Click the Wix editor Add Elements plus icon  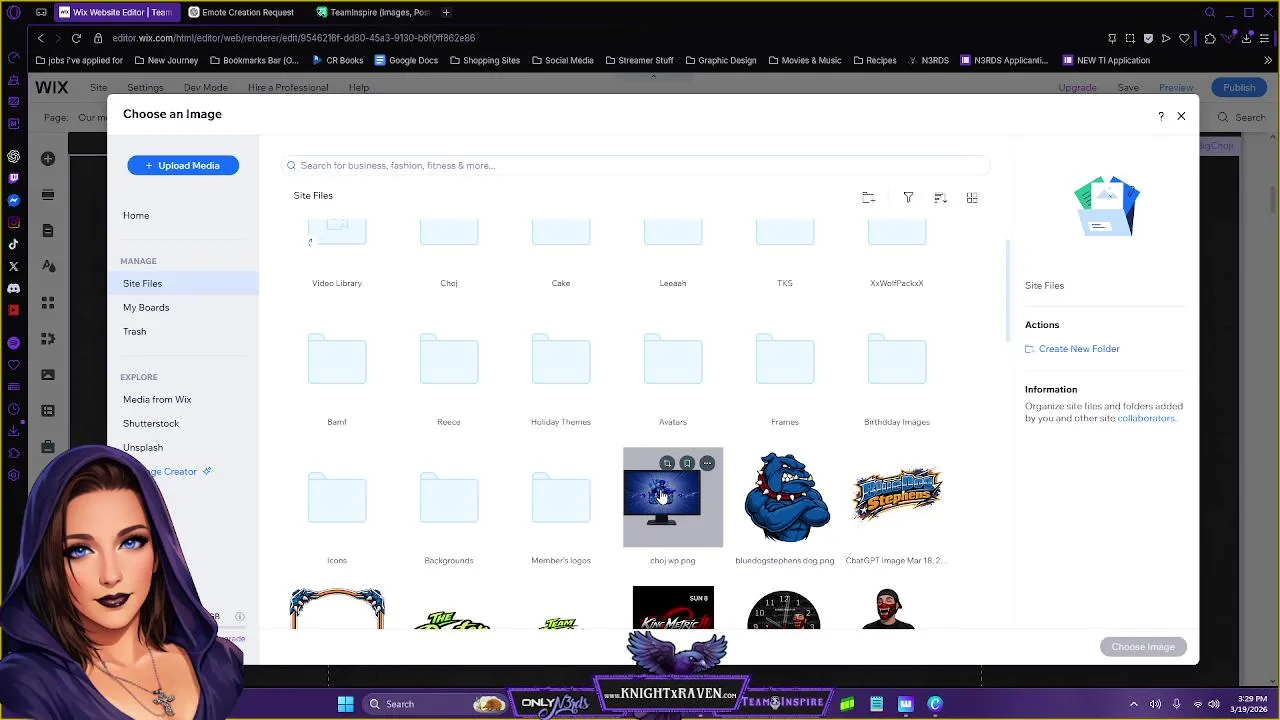48,159
